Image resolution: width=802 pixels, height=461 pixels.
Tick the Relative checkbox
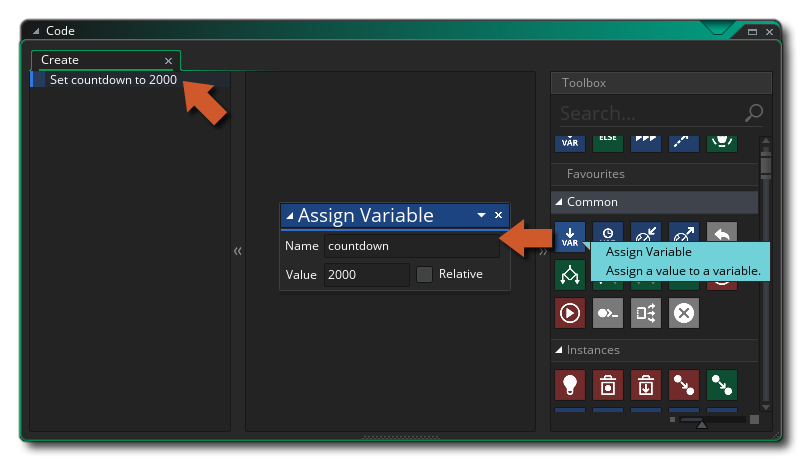(x=424, y=274)
